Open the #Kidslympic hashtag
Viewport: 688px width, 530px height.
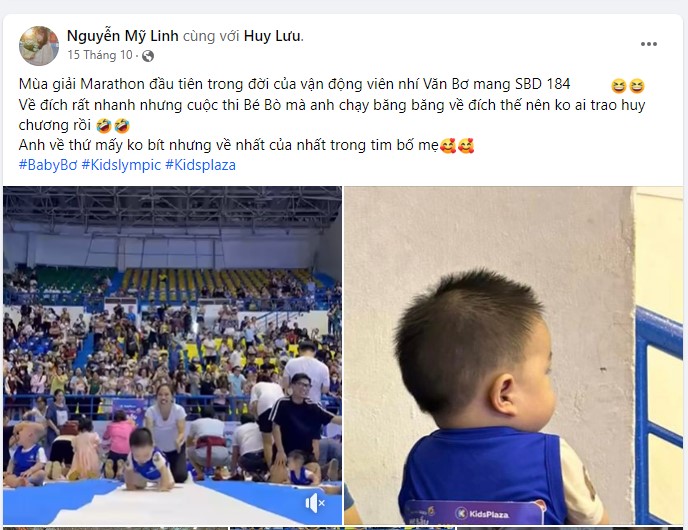pos(121,165)
